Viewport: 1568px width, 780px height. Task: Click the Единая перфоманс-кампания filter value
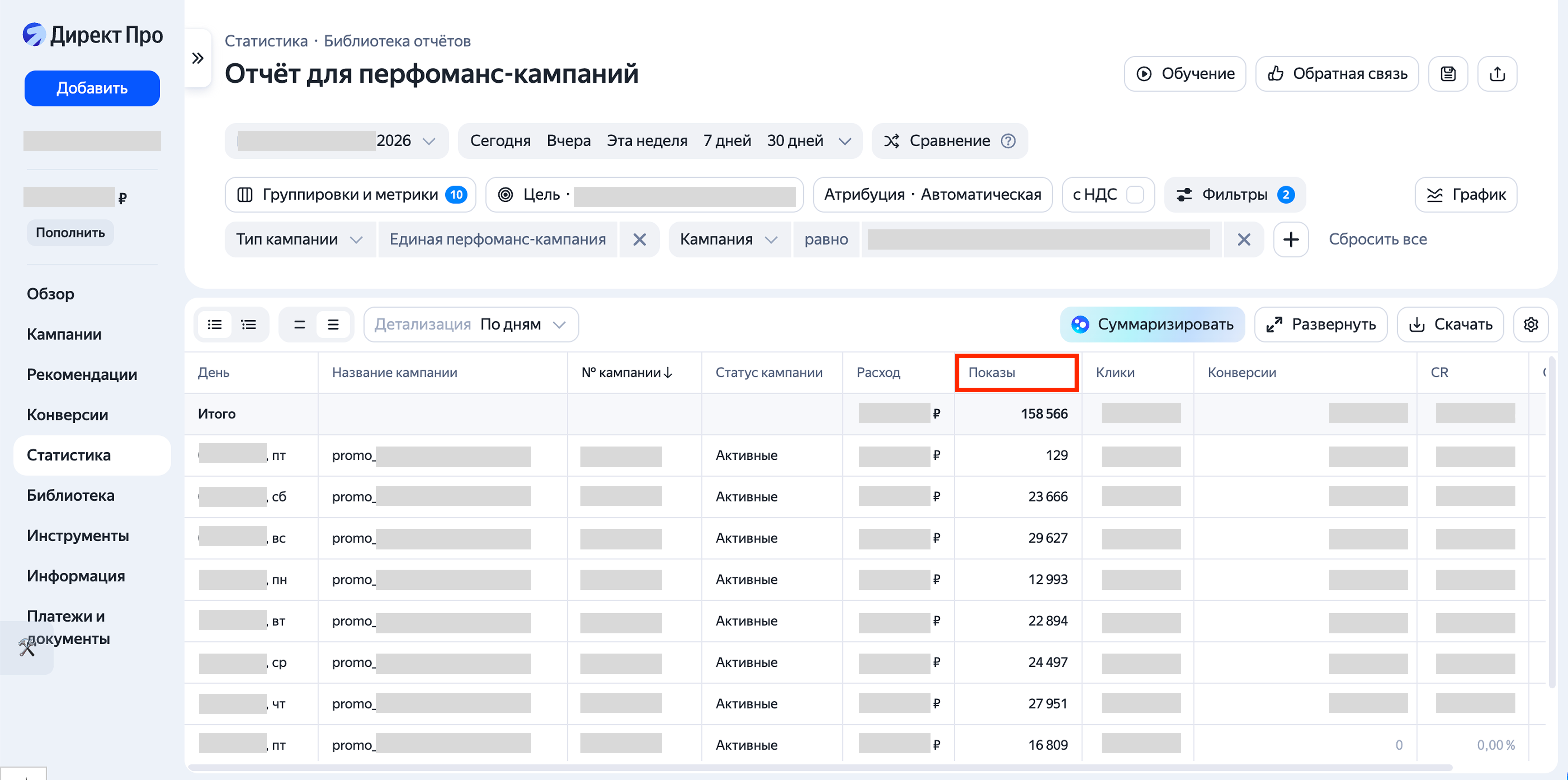click(497, 239)
